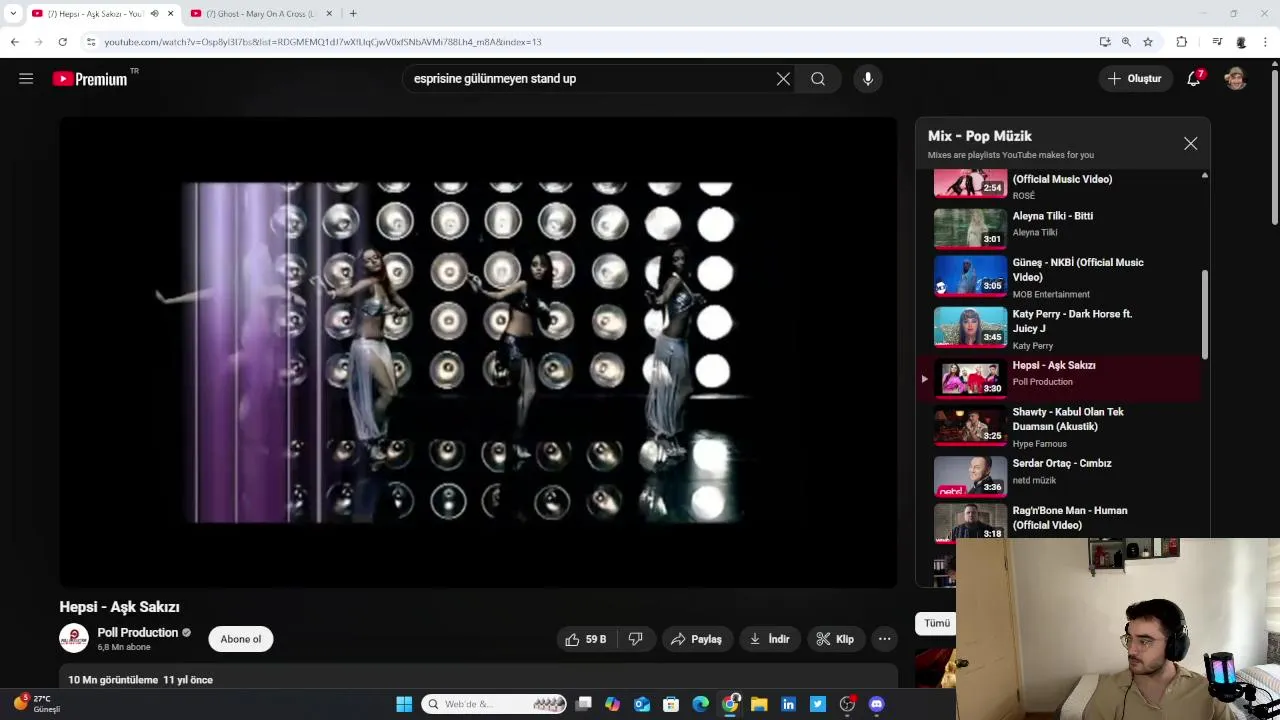
Task: Open zoom control in address bar
Action: tap(1126, 42)
